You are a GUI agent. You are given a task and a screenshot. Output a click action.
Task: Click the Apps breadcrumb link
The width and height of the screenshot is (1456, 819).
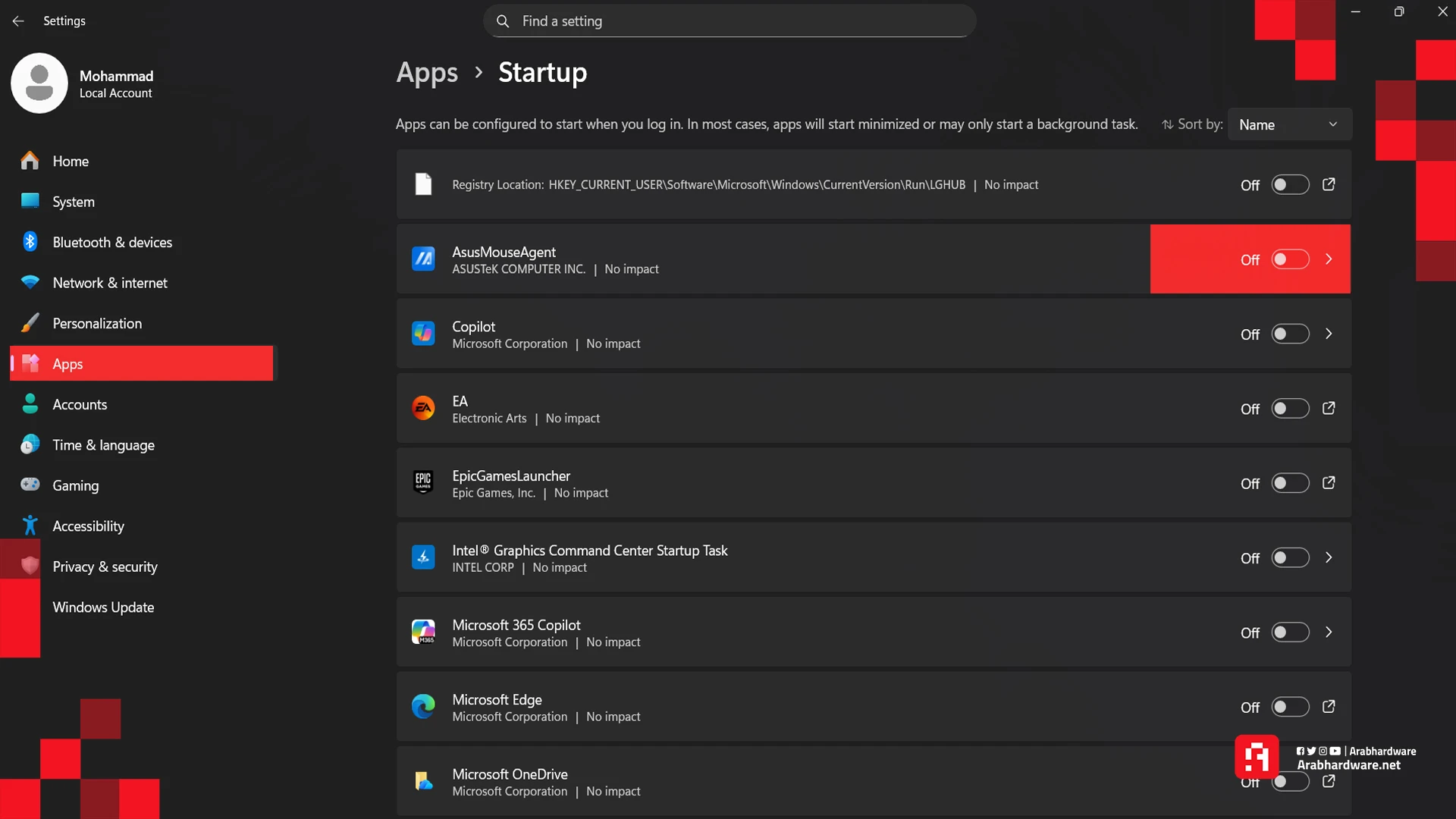click(x=427, y=73)
